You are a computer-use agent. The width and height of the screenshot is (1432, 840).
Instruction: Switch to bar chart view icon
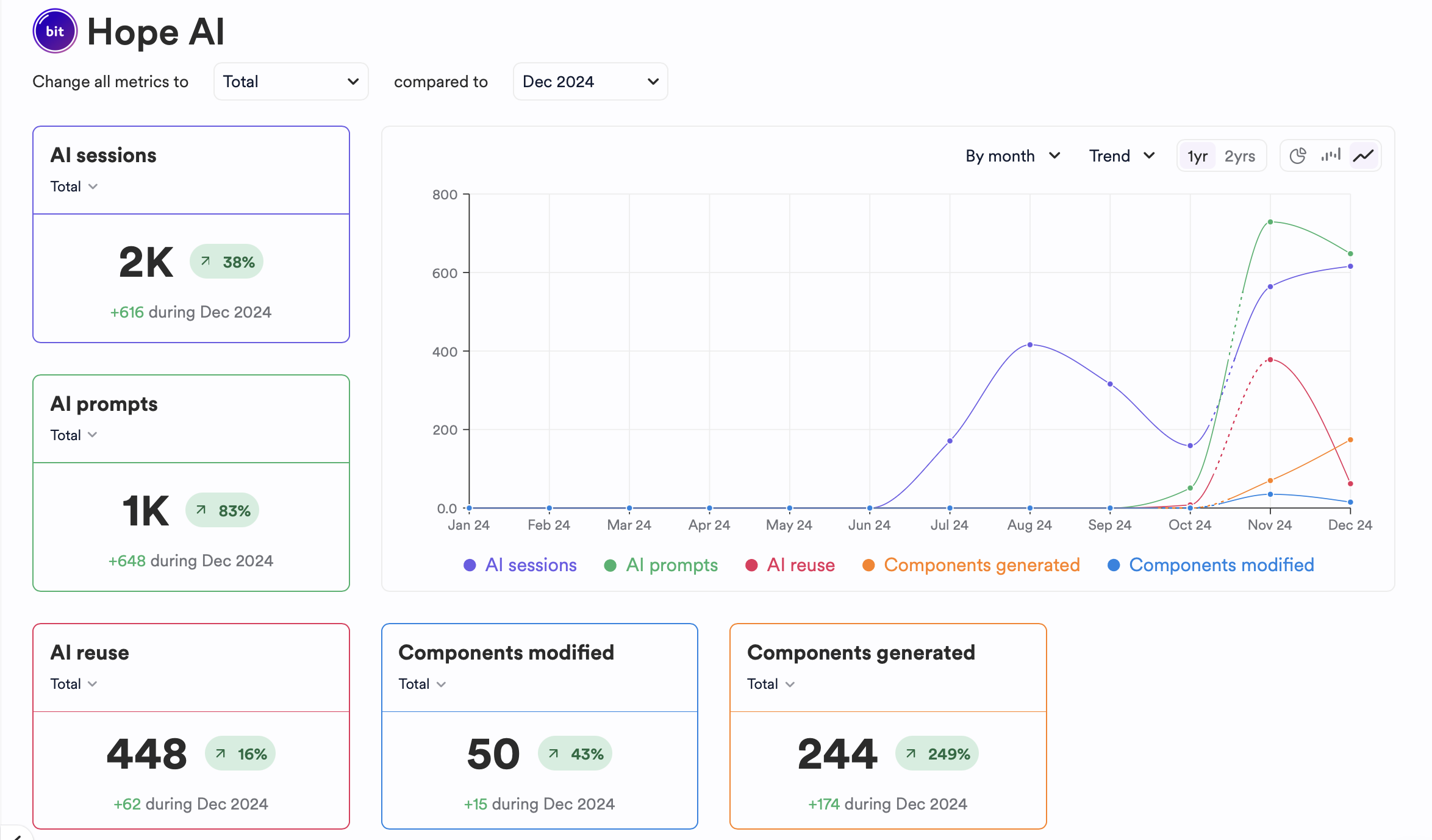point(1331,156)
